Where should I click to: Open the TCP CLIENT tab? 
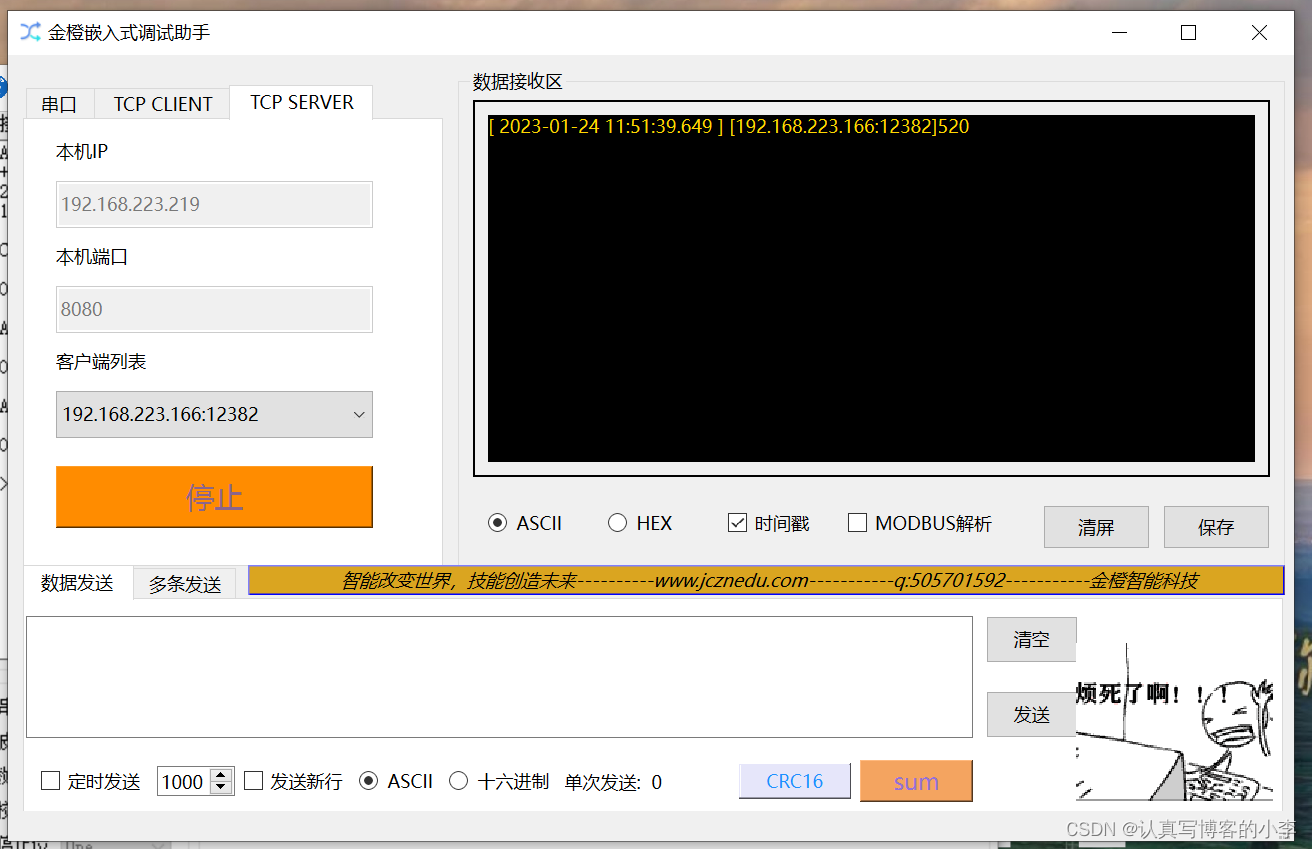[x=163, y=104]
